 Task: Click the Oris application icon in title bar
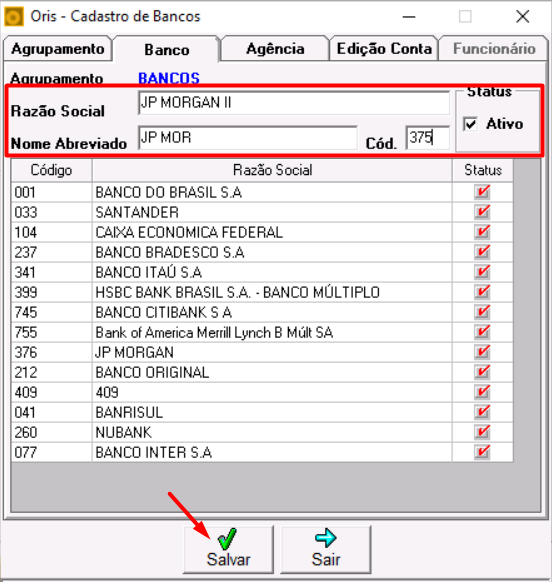point(13,17)
